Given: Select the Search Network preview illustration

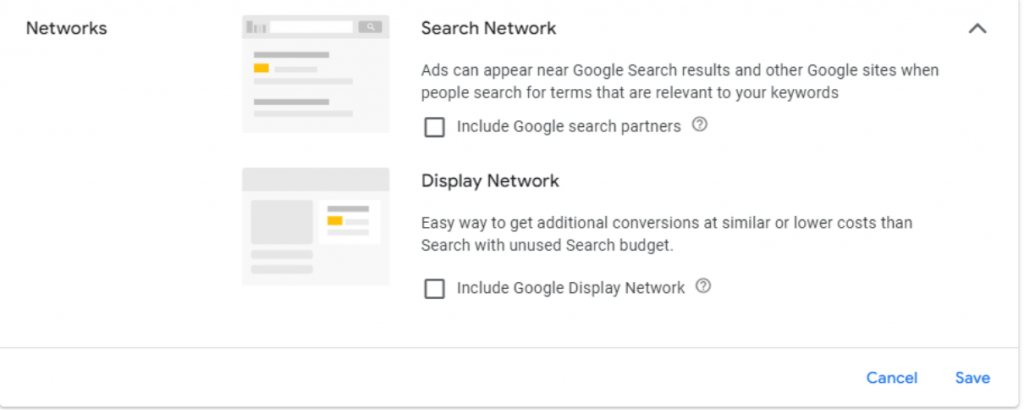Looking at the screenshot, I should pos(315,74).
